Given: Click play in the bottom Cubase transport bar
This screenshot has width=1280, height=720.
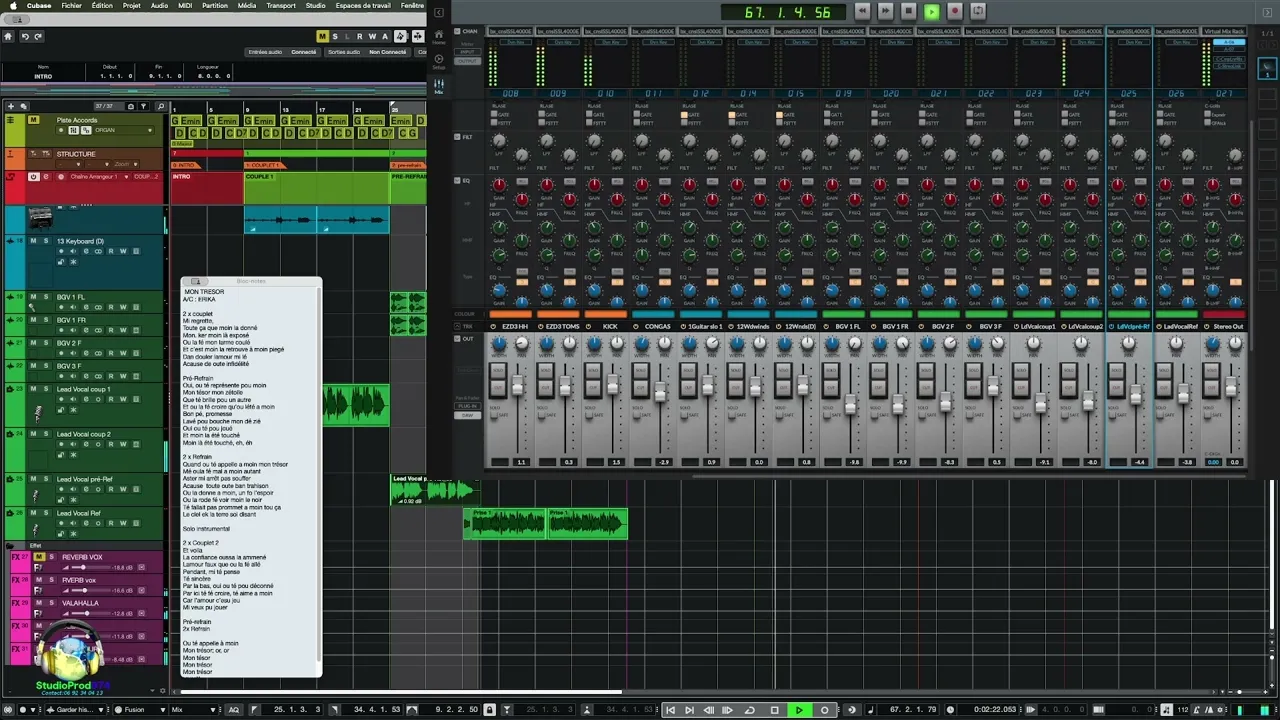Looking at the screenshot, I should coord(799,710).
